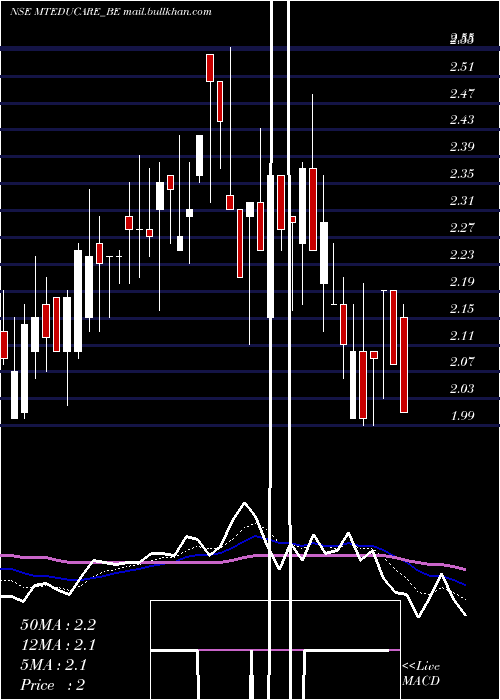
Task: Click the Price : 2 readout
Action: pyautogui.click(x=53, y=685)
